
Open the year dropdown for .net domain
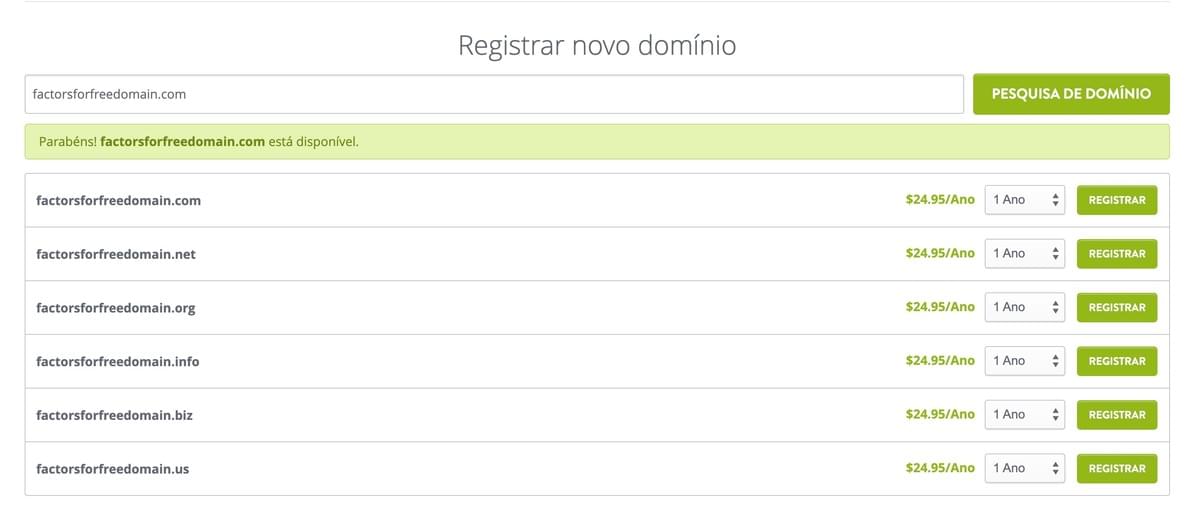tap(1025, 254)
